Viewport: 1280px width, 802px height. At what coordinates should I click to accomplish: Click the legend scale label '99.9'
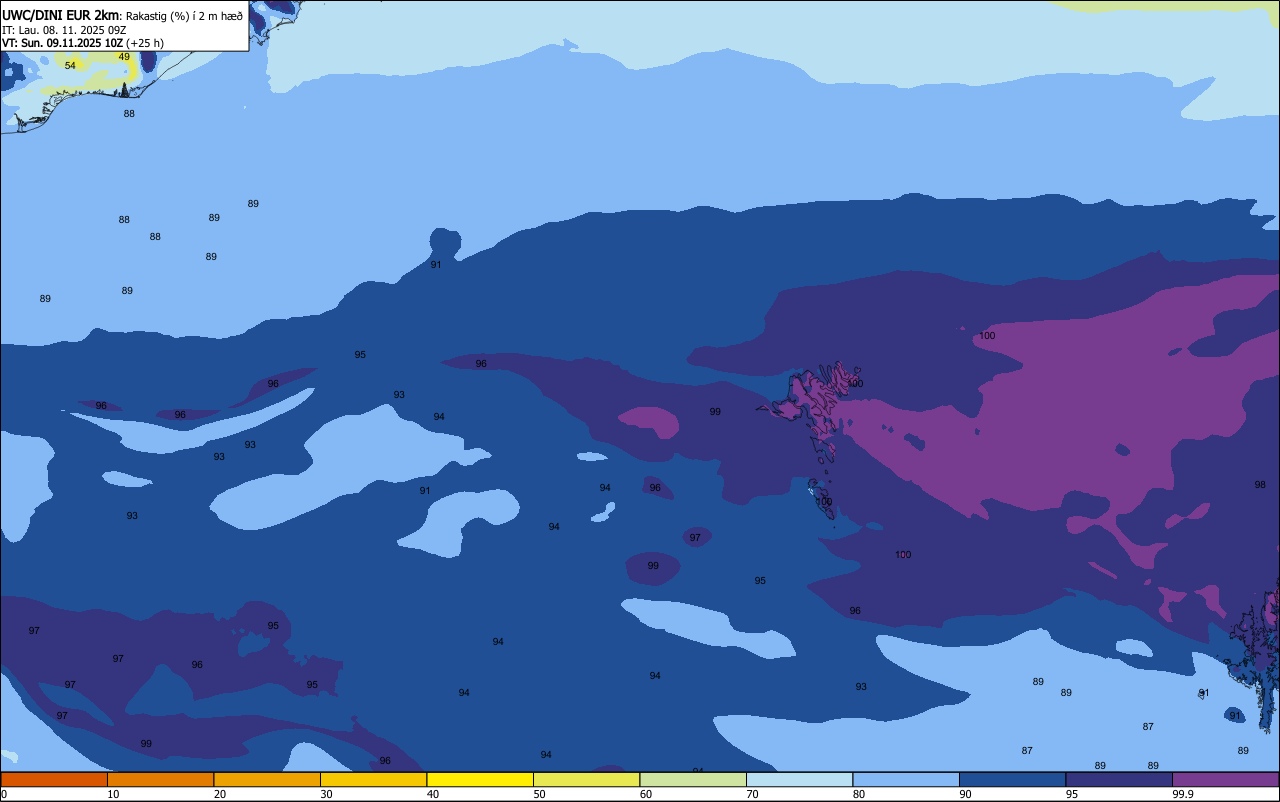1183,794
